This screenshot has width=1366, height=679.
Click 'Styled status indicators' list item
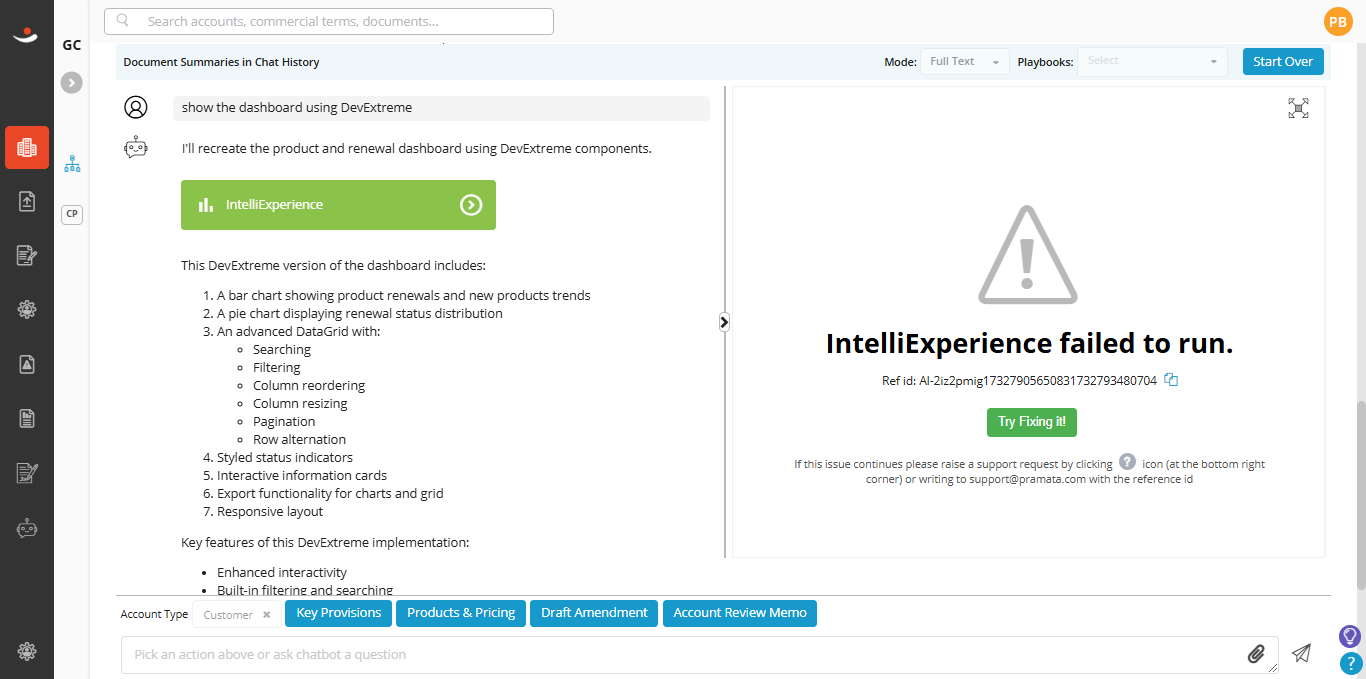(x=285, y=458)
